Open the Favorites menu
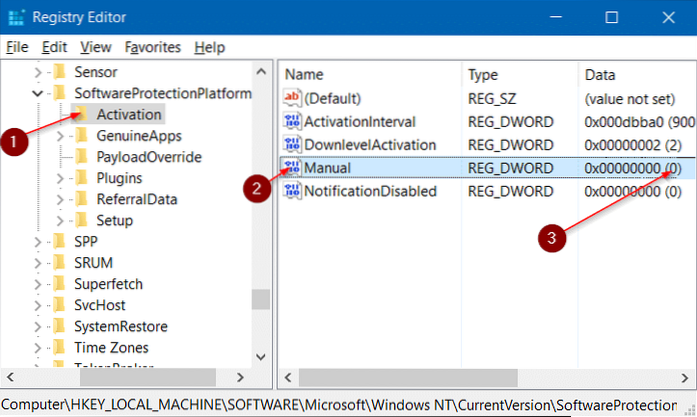The height and width of the screenshot is (417, 697). coord(153,47)
